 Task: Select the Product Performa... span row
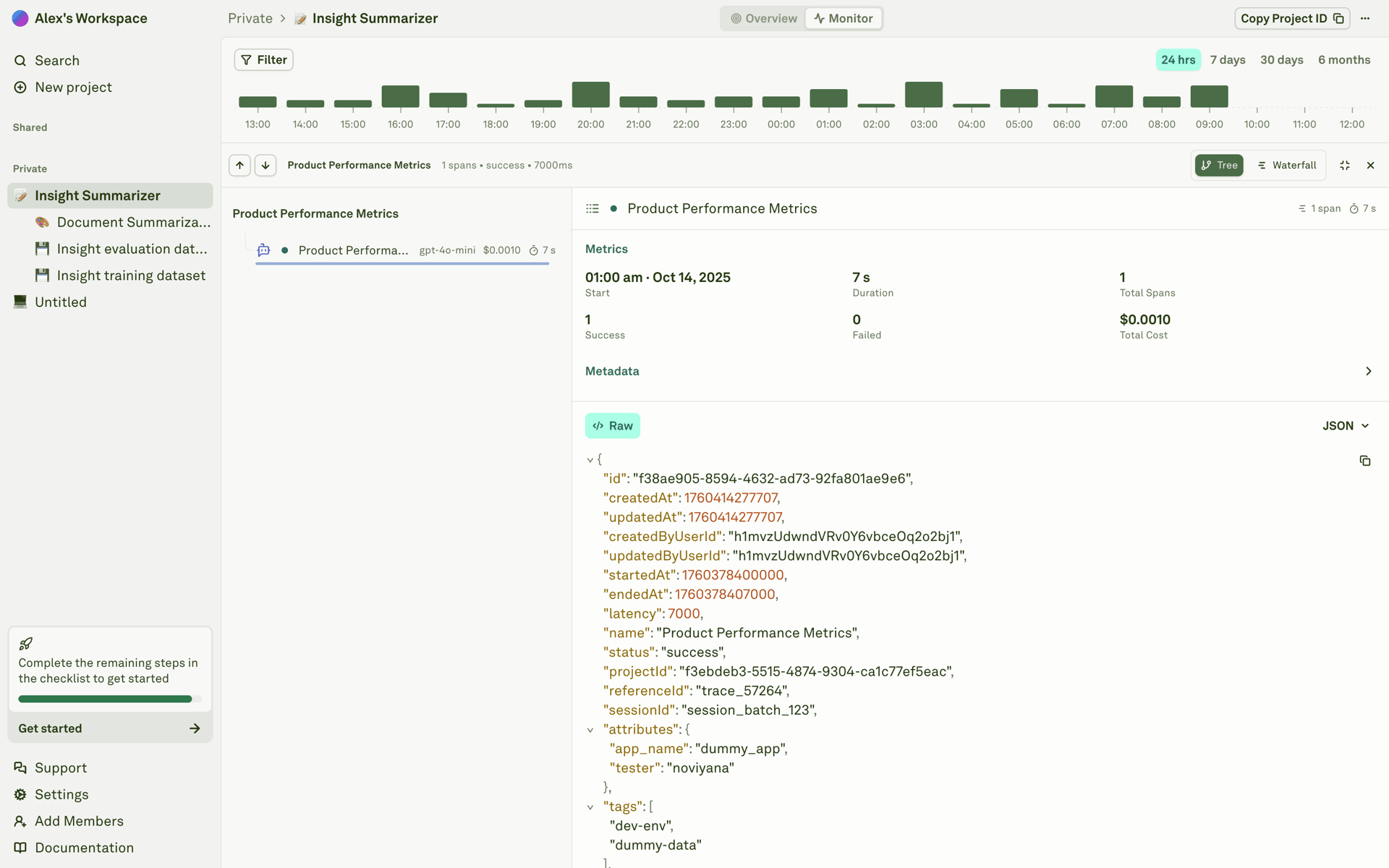coord(405,250)
